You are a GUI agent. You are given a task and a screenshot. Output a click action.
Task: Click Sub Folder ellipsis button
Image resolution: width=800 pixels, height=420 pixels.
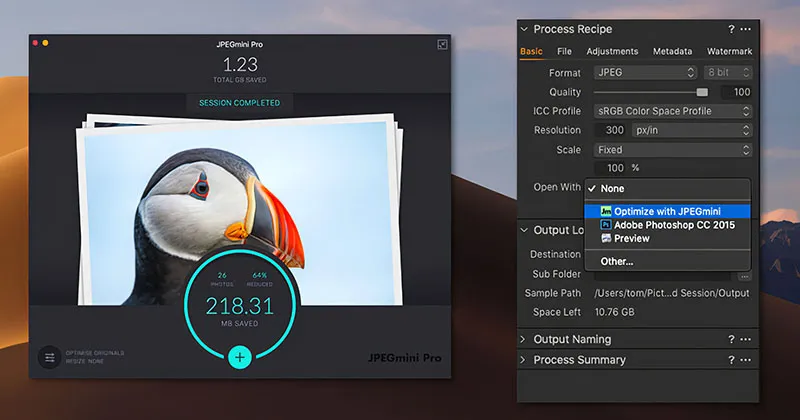point(744,275)
